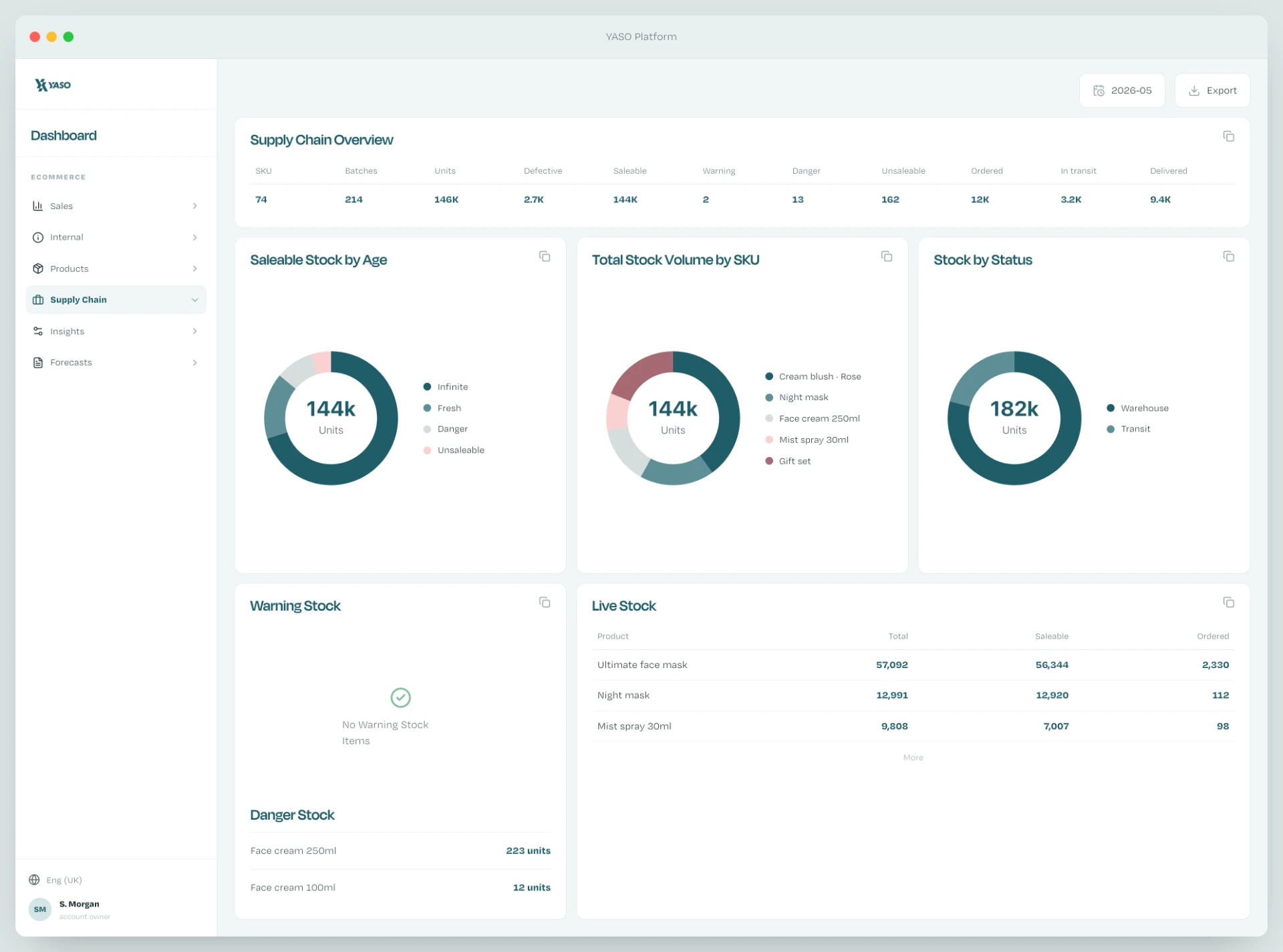This screenshot has width=1283, height=952.
Task: Expand the Products menu chevron
Action: click(x=194, y=269)
